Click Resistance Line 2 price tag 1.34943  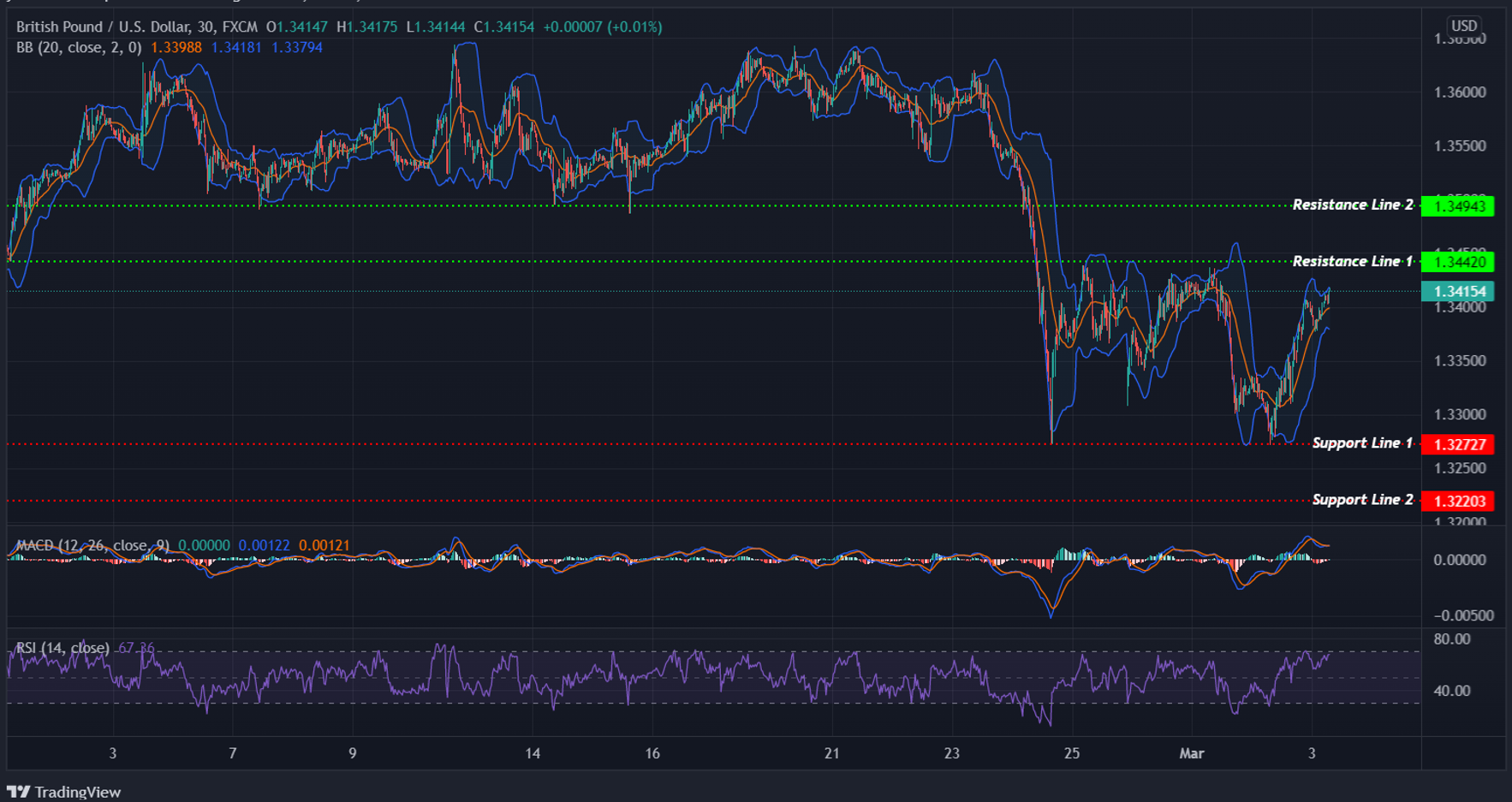coord(1461,205)
